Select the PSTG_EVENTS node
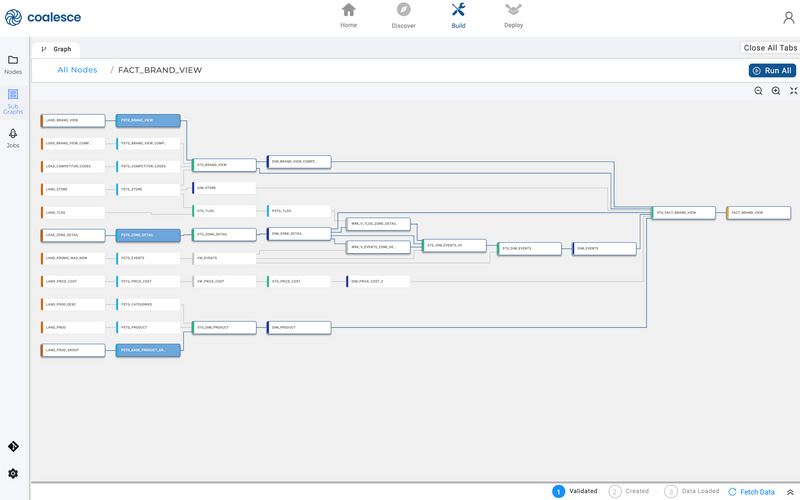The width and height of the screenshot is (800, 500). (x=148, y=258)
